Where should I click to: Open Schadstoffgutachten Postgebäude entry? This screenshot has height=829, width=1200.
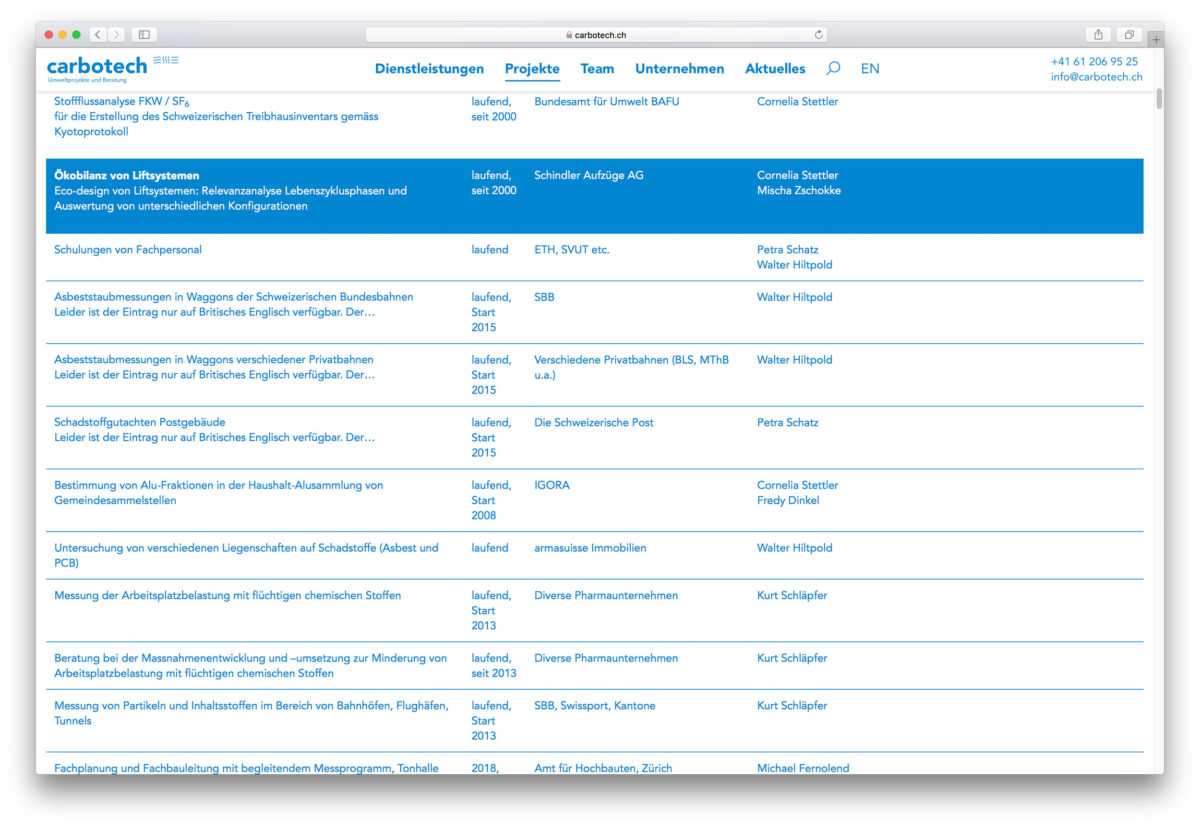coord(139,423)
